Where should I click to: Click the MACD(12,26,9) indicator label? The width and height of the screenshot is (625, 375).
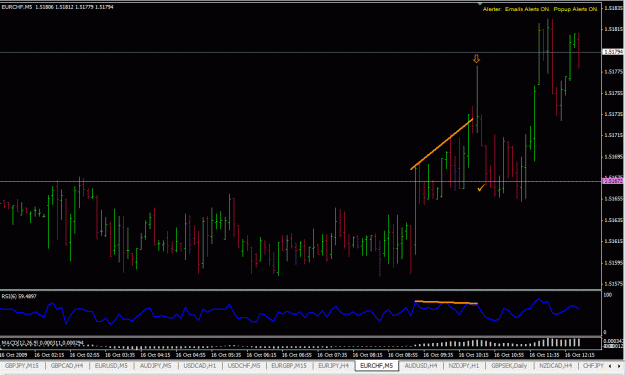tap(42, 342)
